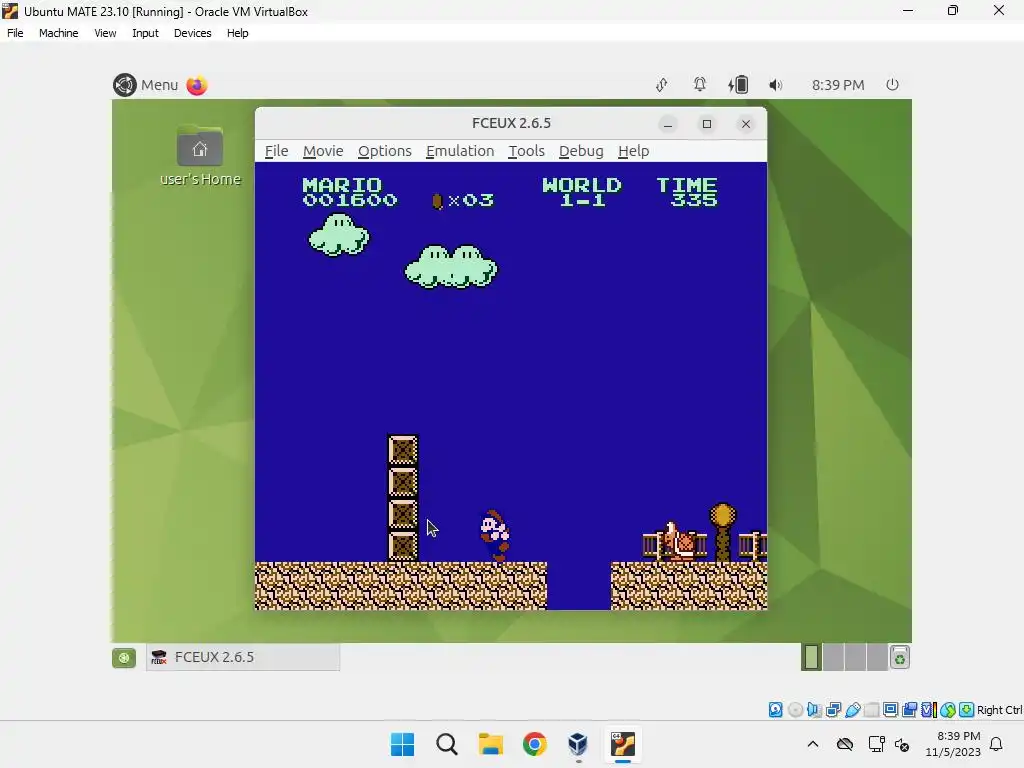1024x768 pixels.
Task: Click the VirtualBox optical disk status icon
Action: (x=795, y=710)
